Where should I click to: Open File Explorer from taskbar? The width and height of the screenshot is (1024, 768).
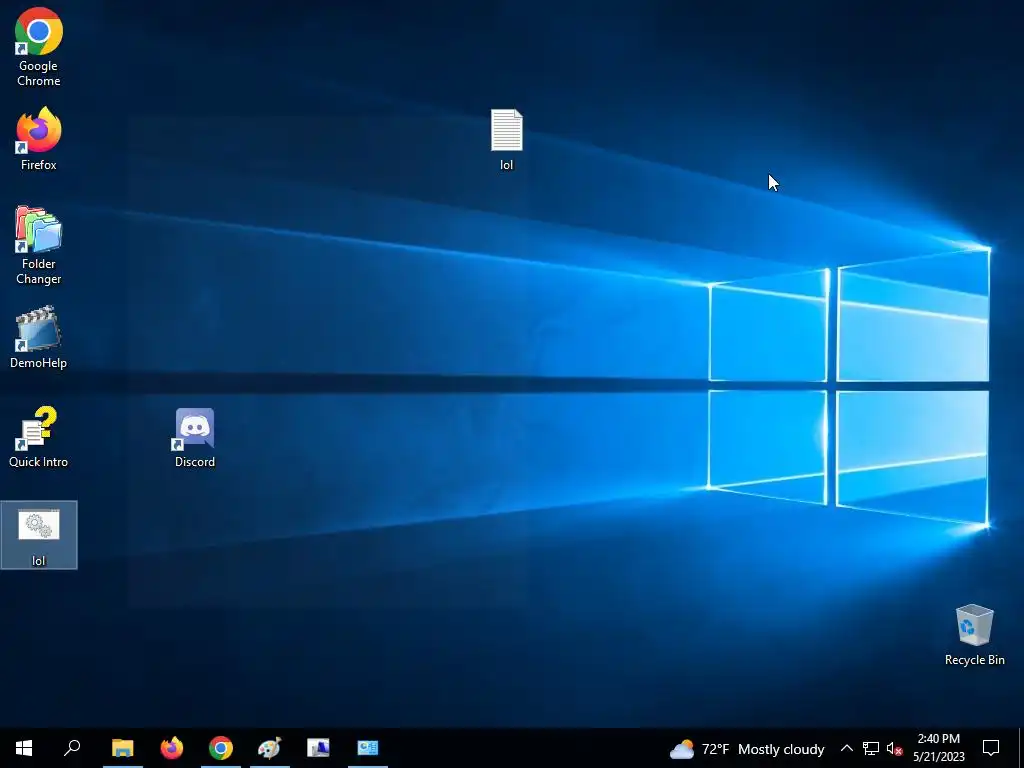(123, 748)
